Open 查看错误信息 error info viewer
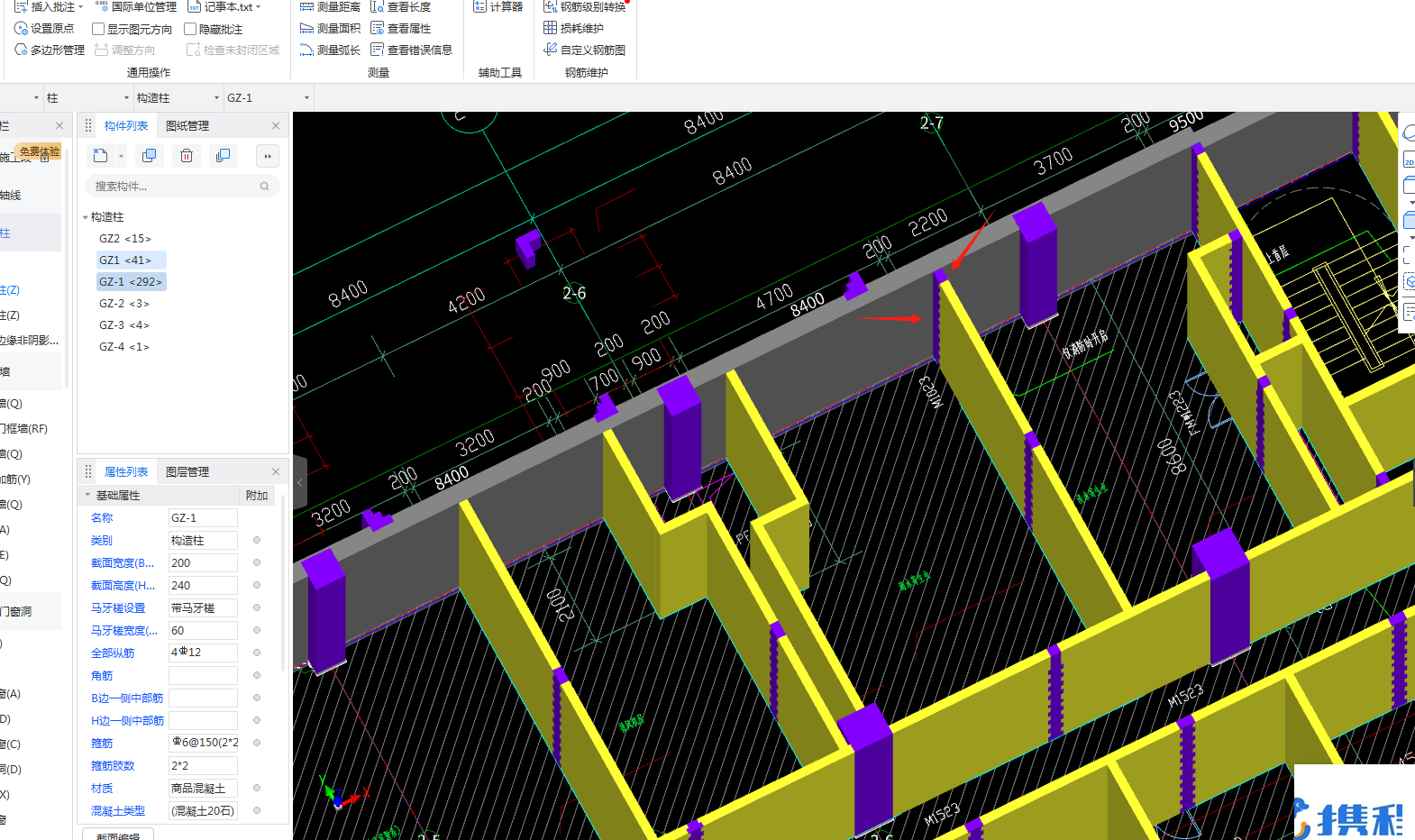 [411, 50]
